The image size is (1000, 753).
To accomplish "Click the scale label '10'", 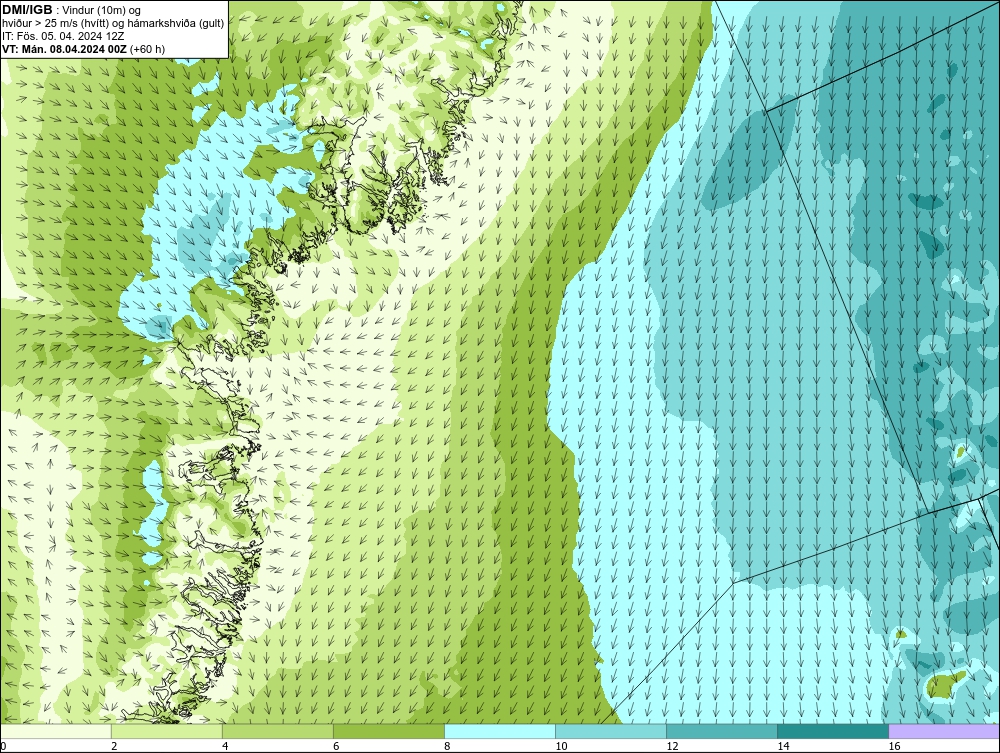I will point(561,746).
